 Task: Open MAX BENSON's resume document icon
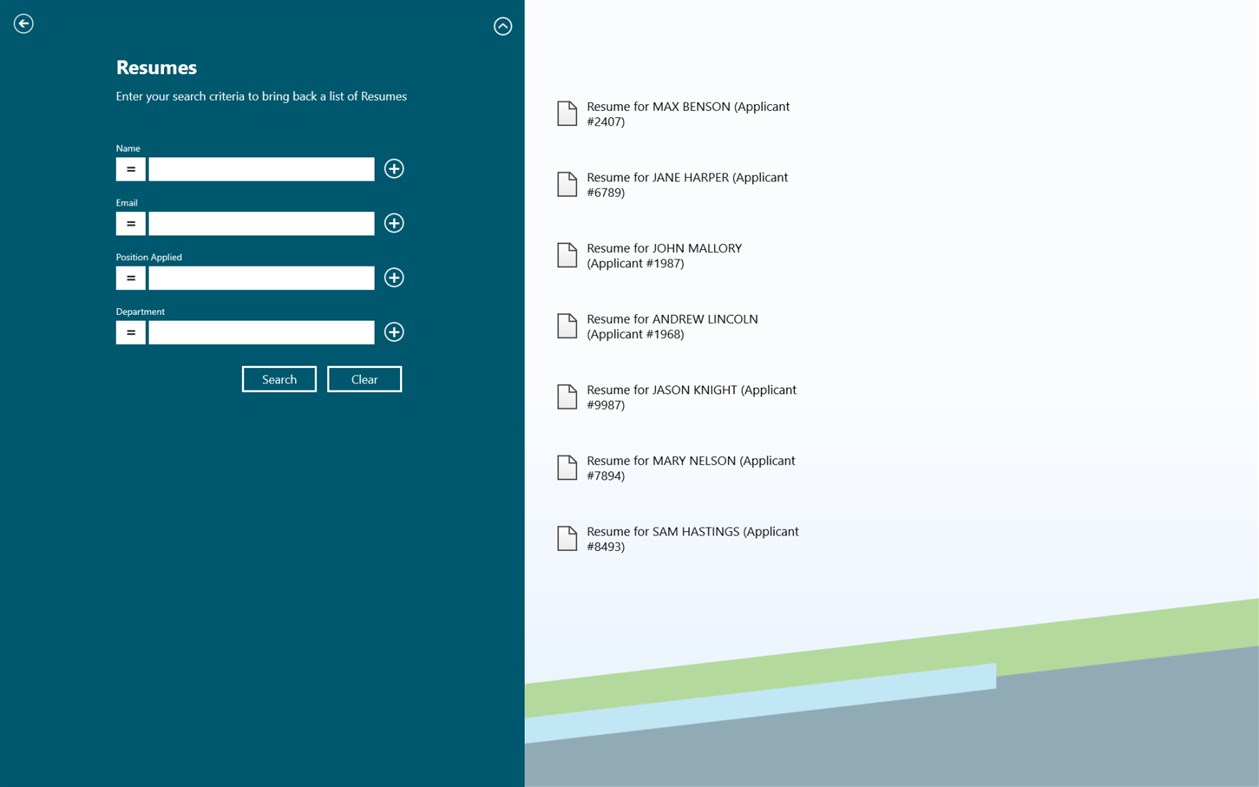click(x=568, y=113)
